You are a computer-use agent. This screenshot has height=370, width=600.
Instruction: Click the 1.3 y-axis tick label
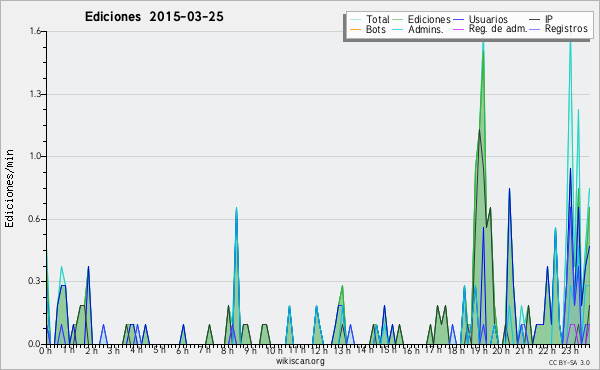click(x=35, y=94)
